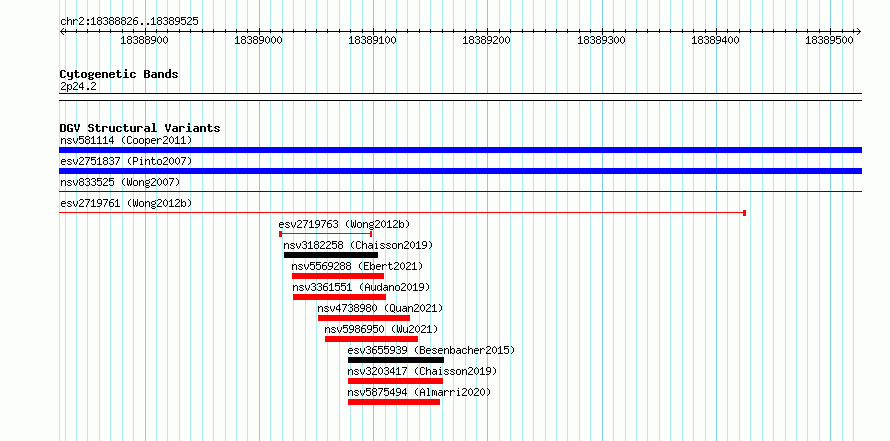Click the nsv3182258 (Chaisson2019) label
890x441 pixels.
pyautogui.click(x=358, y=245)
